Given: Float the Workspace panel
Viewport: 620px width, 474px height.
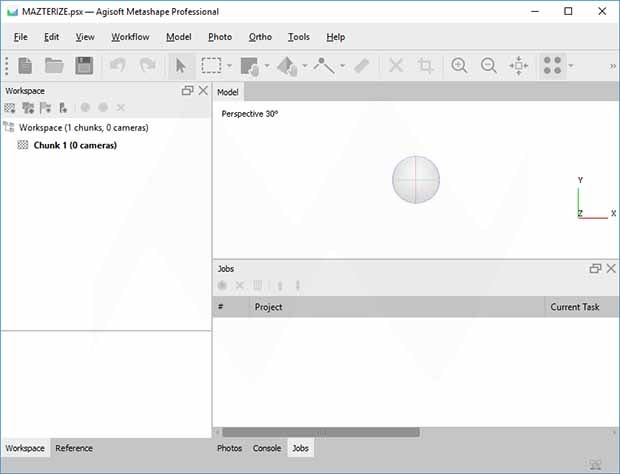Looking at the screenshot, I should pyautogui.click(x=187, y=91).
